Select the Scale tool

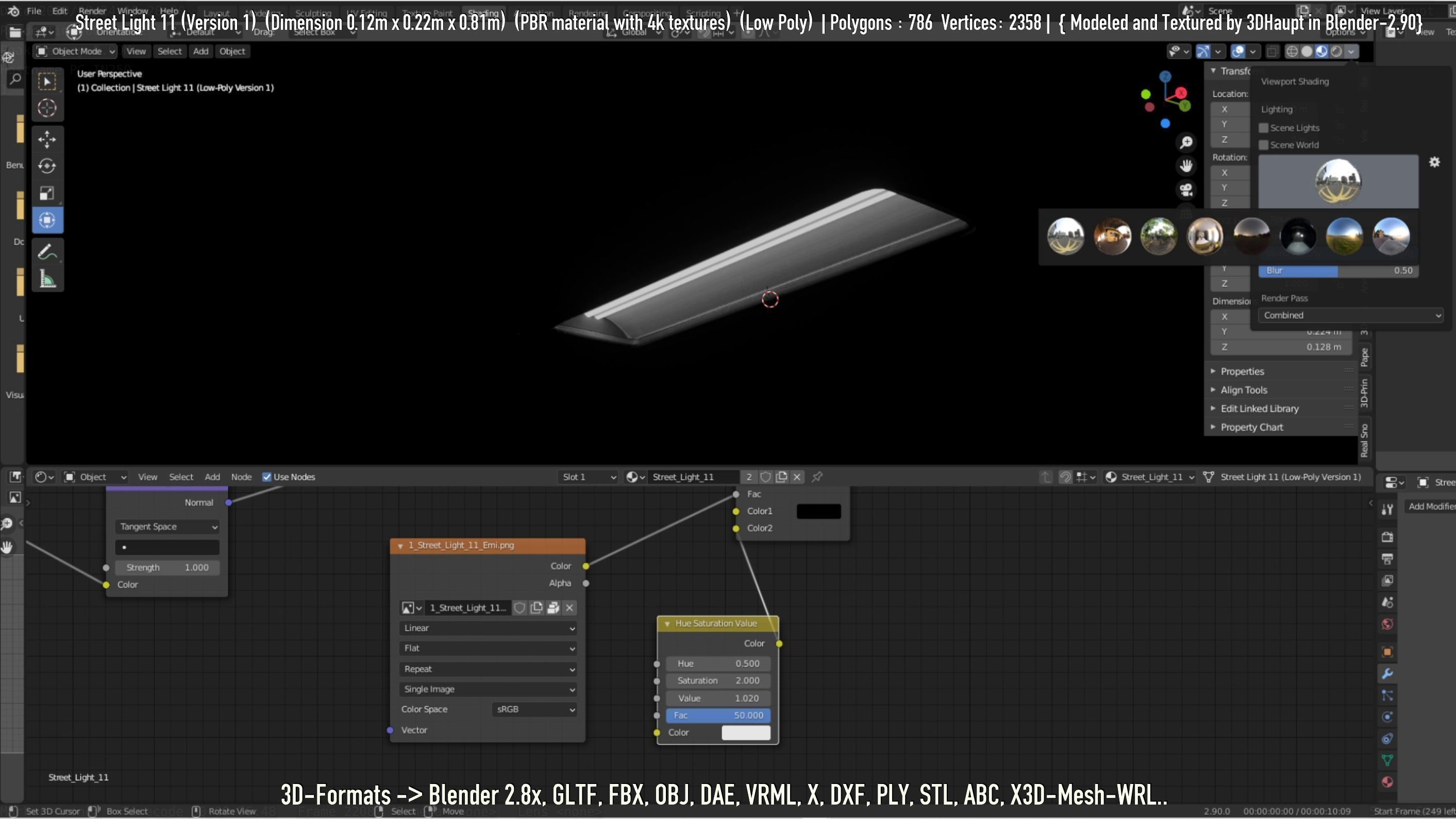[x=47, y=193]
